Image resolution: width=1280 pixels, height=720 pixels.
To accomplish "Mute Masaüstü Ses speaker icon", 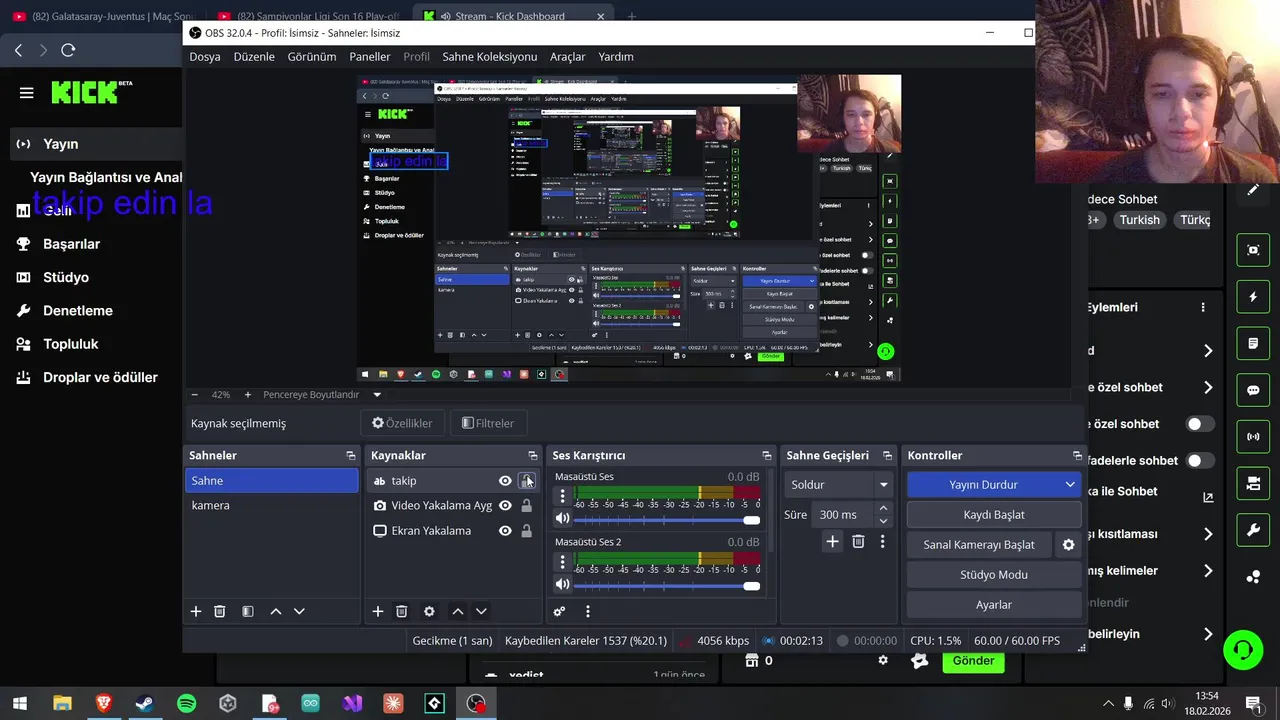I will pos(562,518).
